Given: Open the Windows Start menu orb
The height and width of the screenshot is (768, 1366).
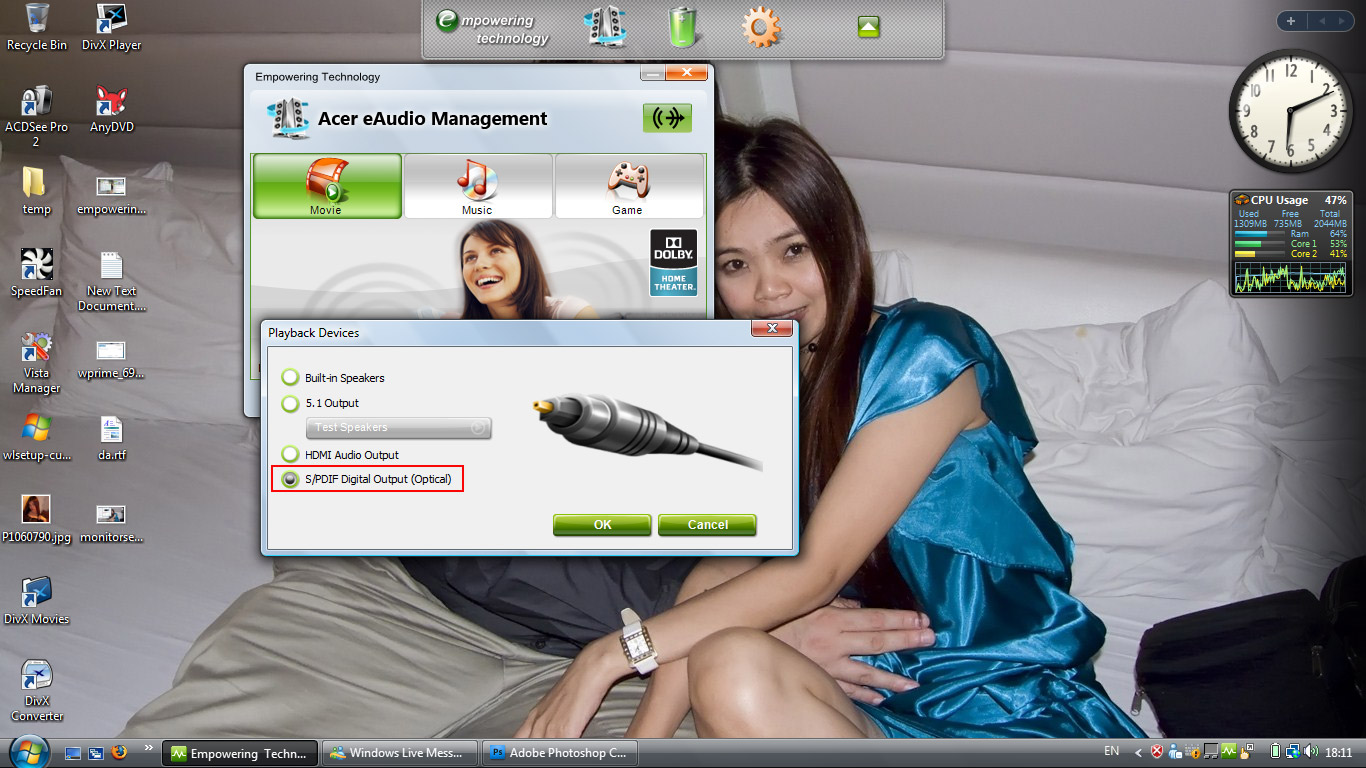Looking at the screenshot, I should (28, 752).
